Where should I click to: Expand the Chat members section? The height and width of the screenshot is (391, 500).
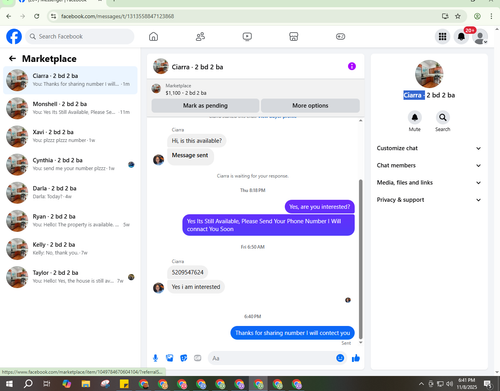click(429, 165)
